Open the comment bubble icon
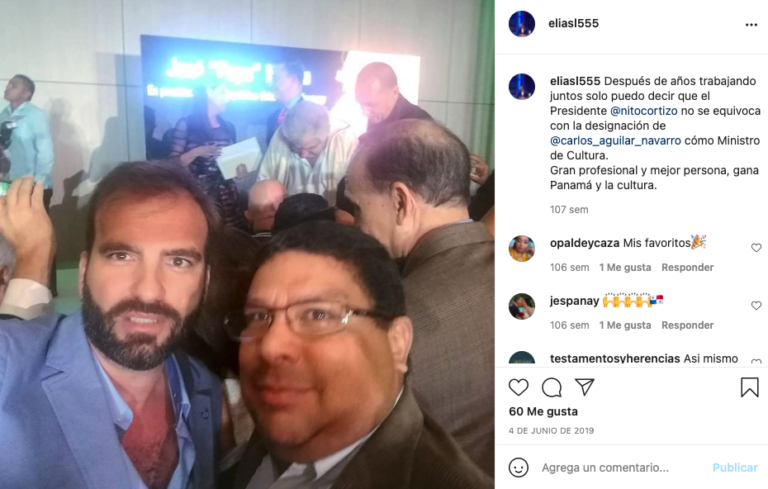 pos(552,388)
